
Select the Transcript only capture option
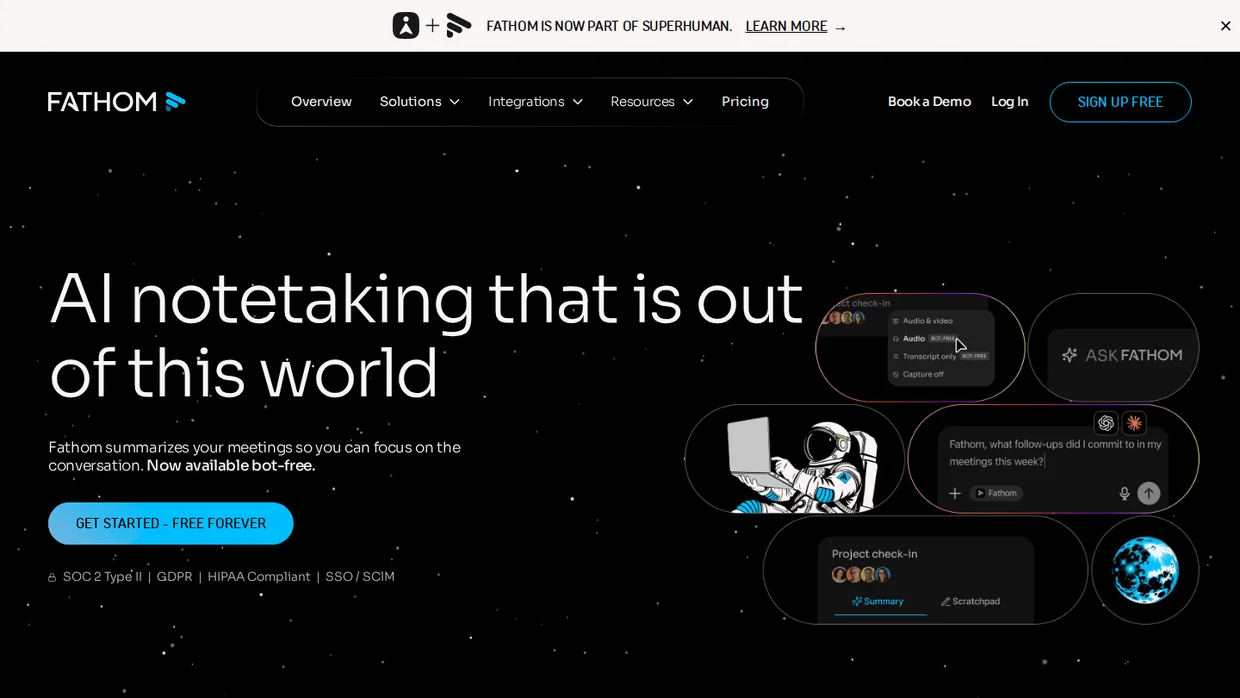pyautogui.click(x=939, y=356)
